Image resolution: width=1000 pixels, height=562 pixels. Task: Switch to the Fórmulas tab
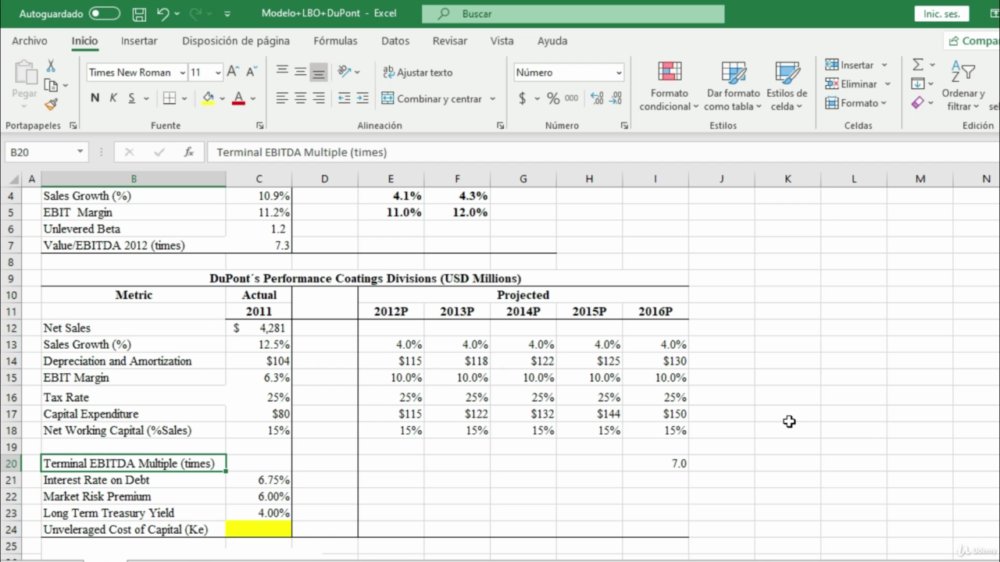coord(335,41)
